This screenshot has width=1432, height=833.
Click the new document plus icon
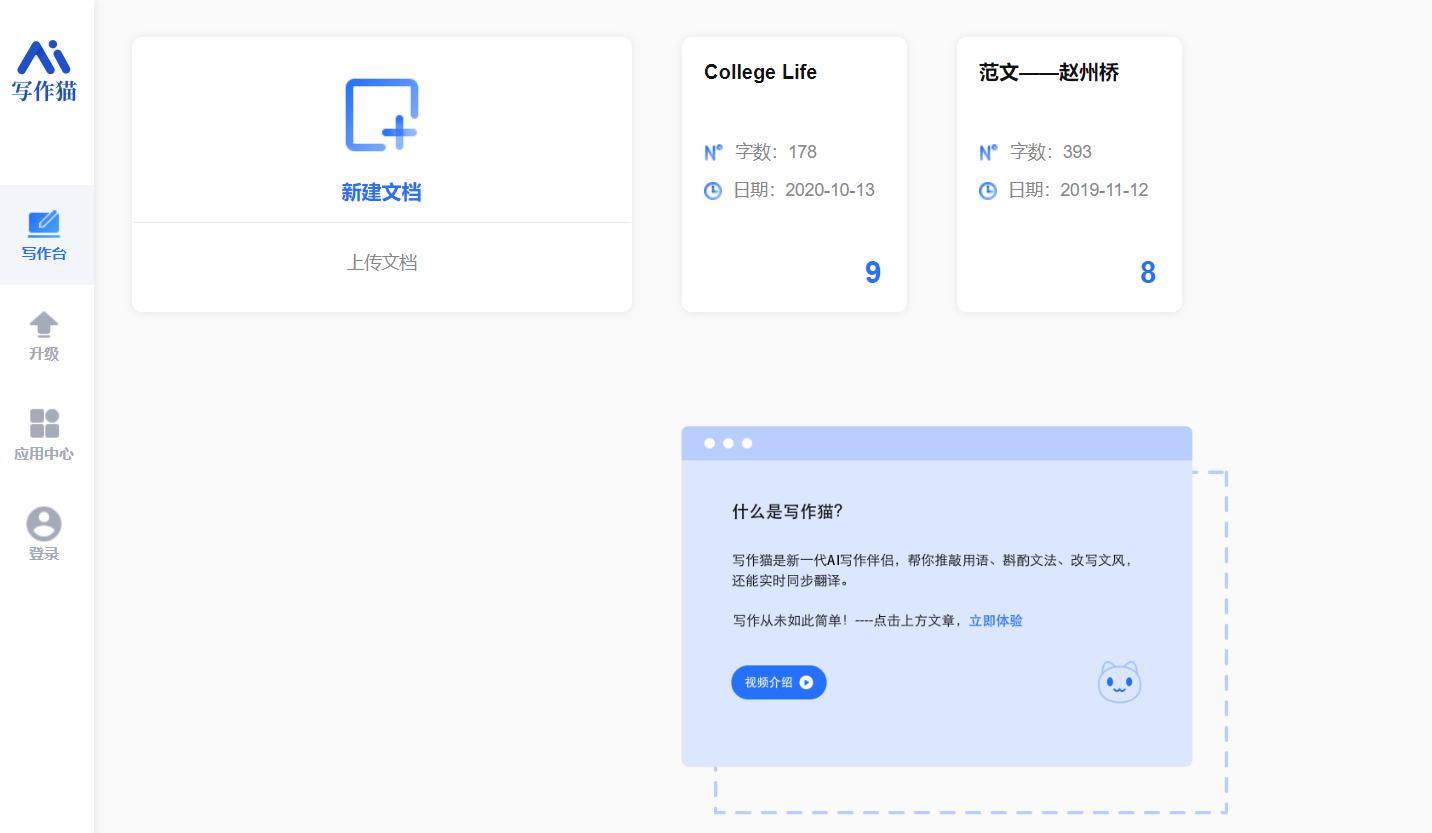(381, 115)
